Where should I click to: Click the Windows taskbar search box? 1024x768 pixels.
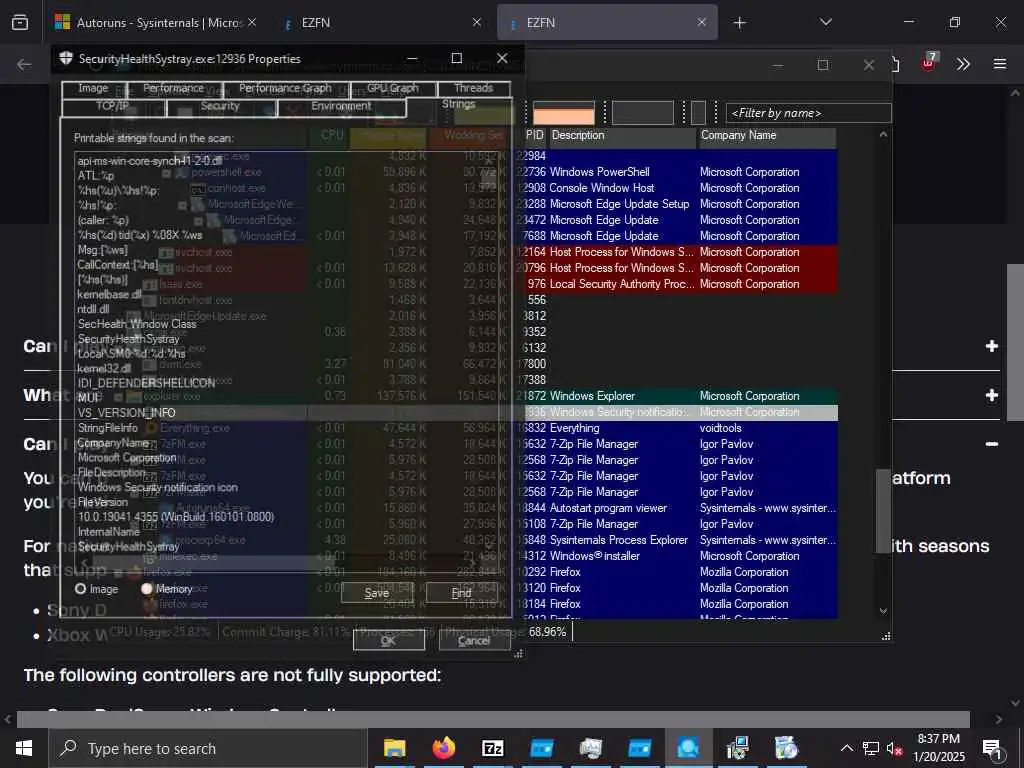(208, 748)
